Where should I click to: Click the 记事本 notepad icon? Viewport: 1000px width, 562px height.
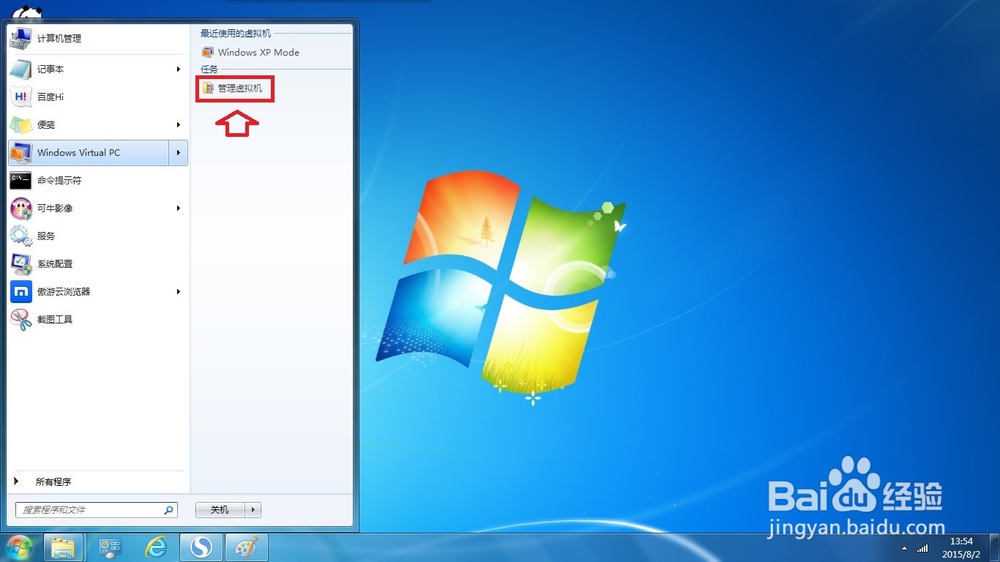pyautogui.click(x=20, y=69)
